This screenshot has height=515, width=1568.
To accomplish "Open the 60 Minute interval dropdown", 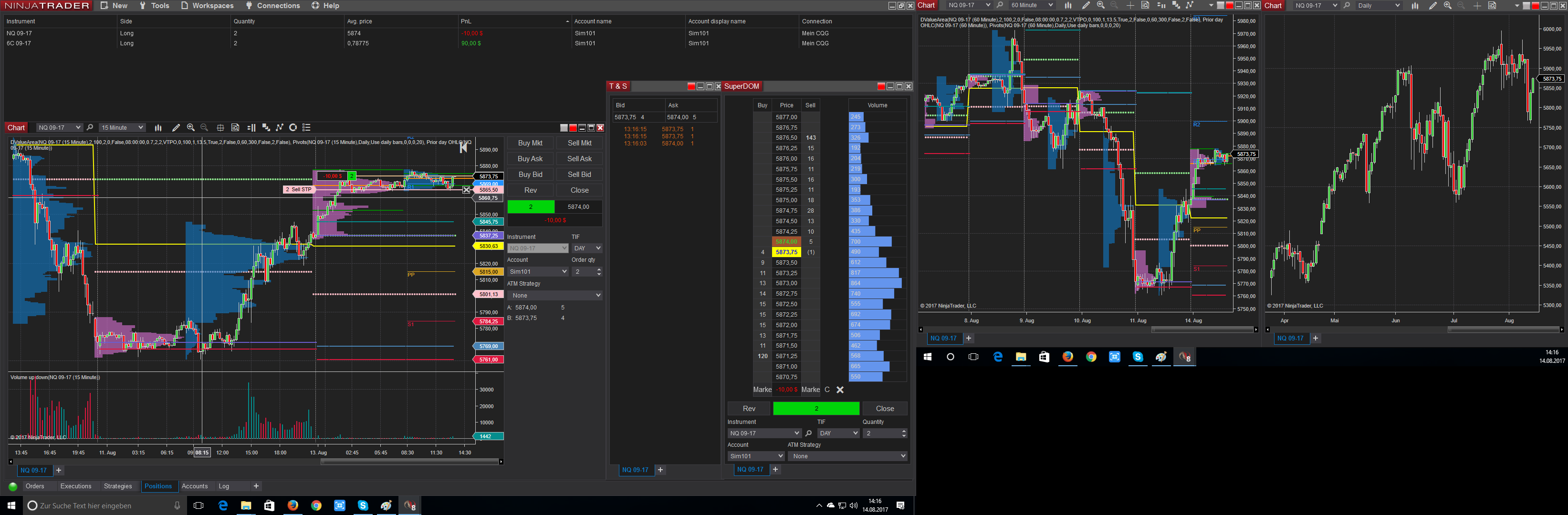I will pyautogui.click(x=1031, y=5).
